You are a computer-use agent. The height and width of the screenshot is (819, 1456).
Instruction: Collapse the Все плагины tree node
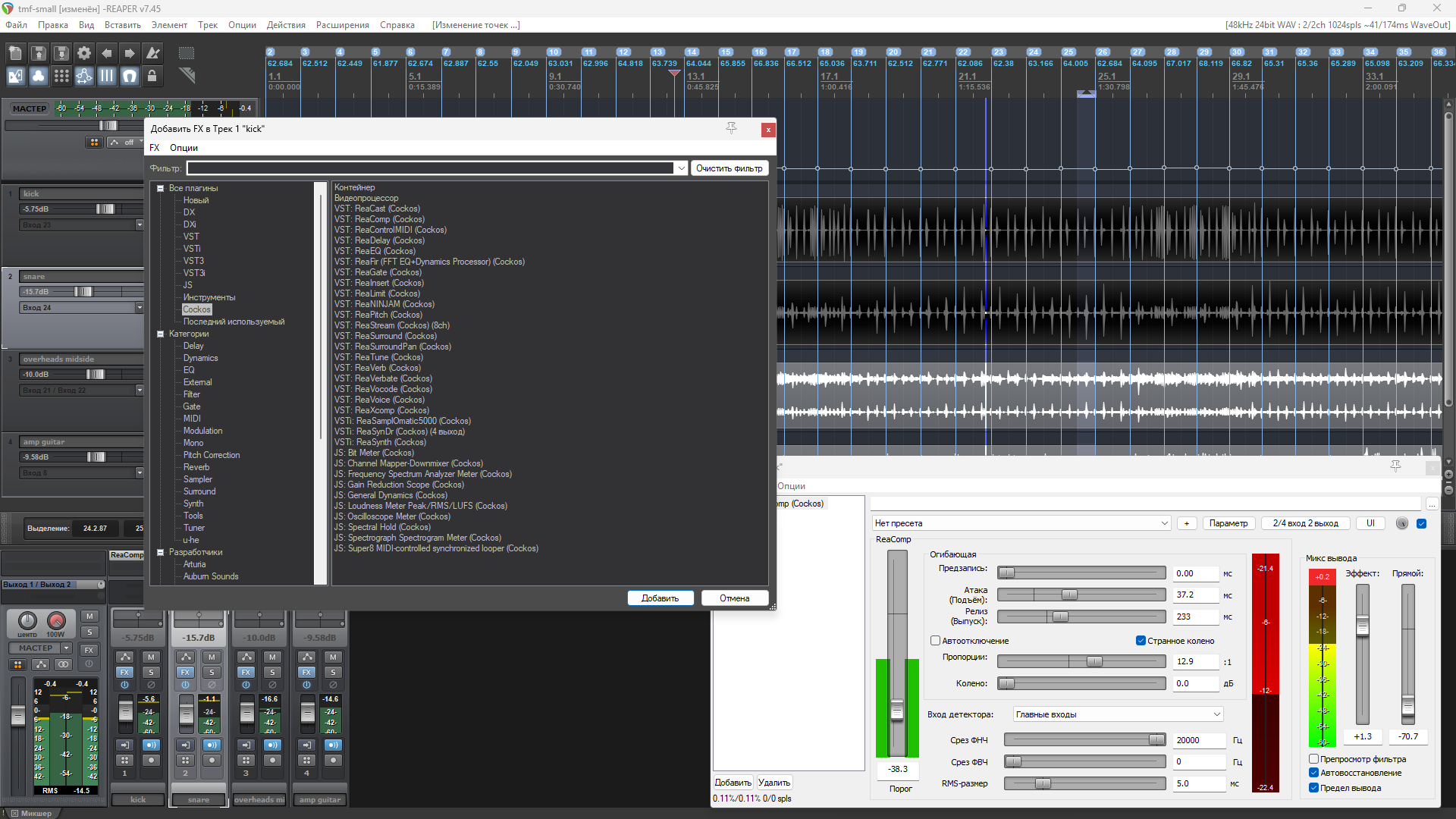(161, 188)
